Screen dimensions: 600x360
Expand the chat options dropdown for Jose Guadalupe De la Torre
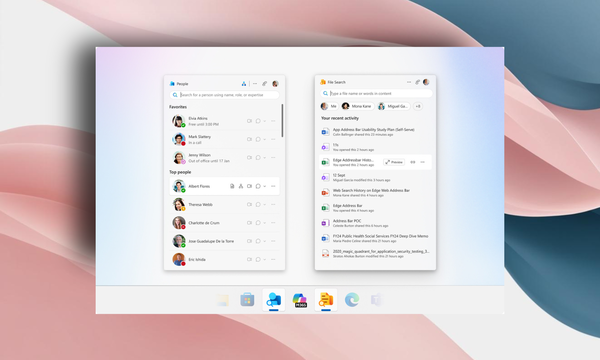point(264,241)
